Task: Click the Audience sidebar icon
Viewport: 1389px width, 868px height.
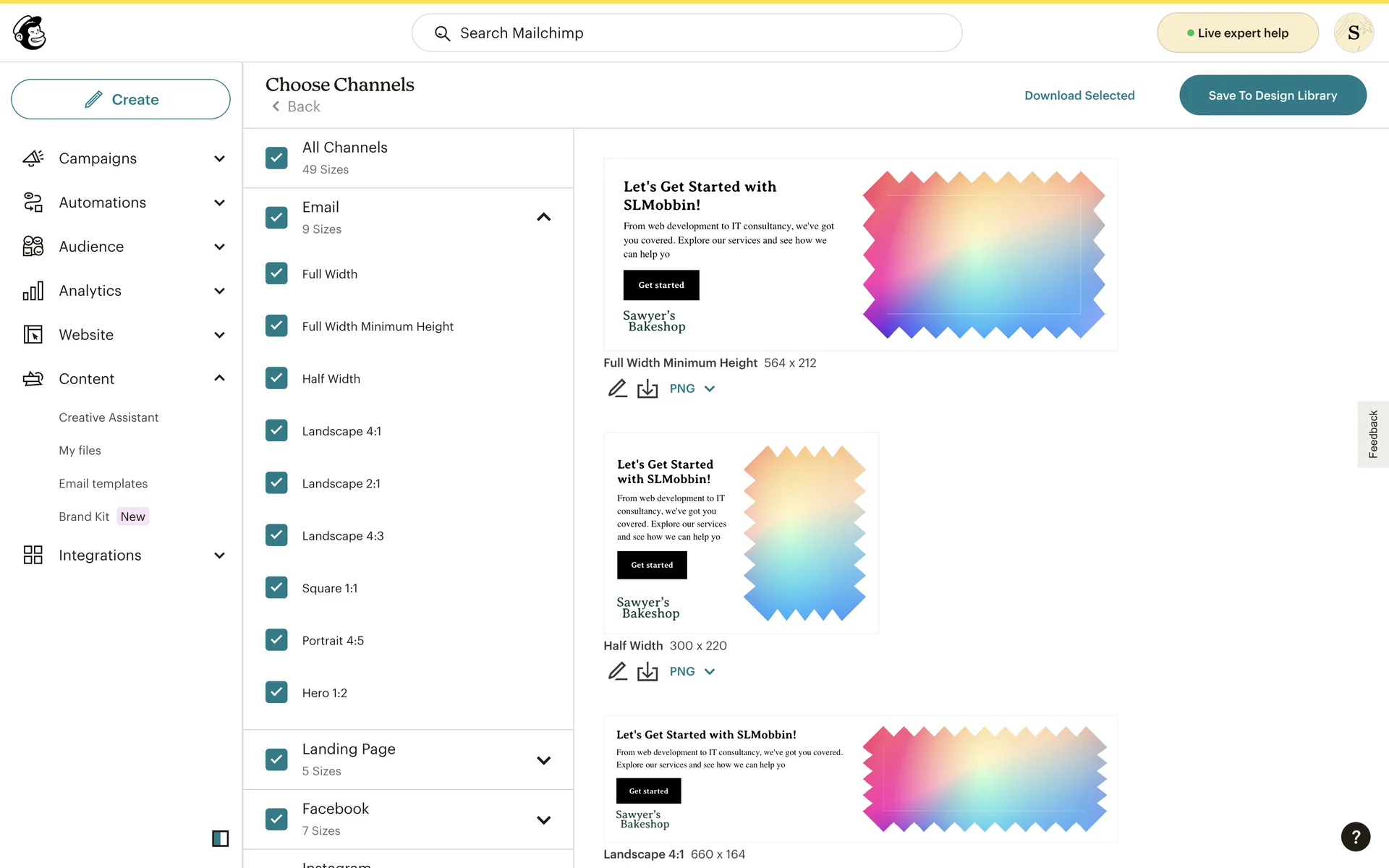Action: pyautogui.click(x=33, y=247)
